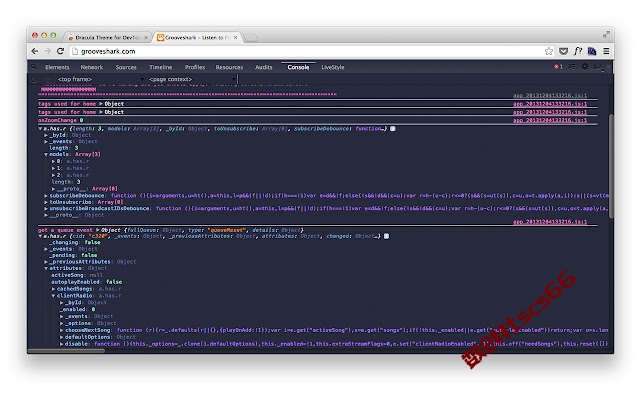Open the Resources panel

coord(229,67)
